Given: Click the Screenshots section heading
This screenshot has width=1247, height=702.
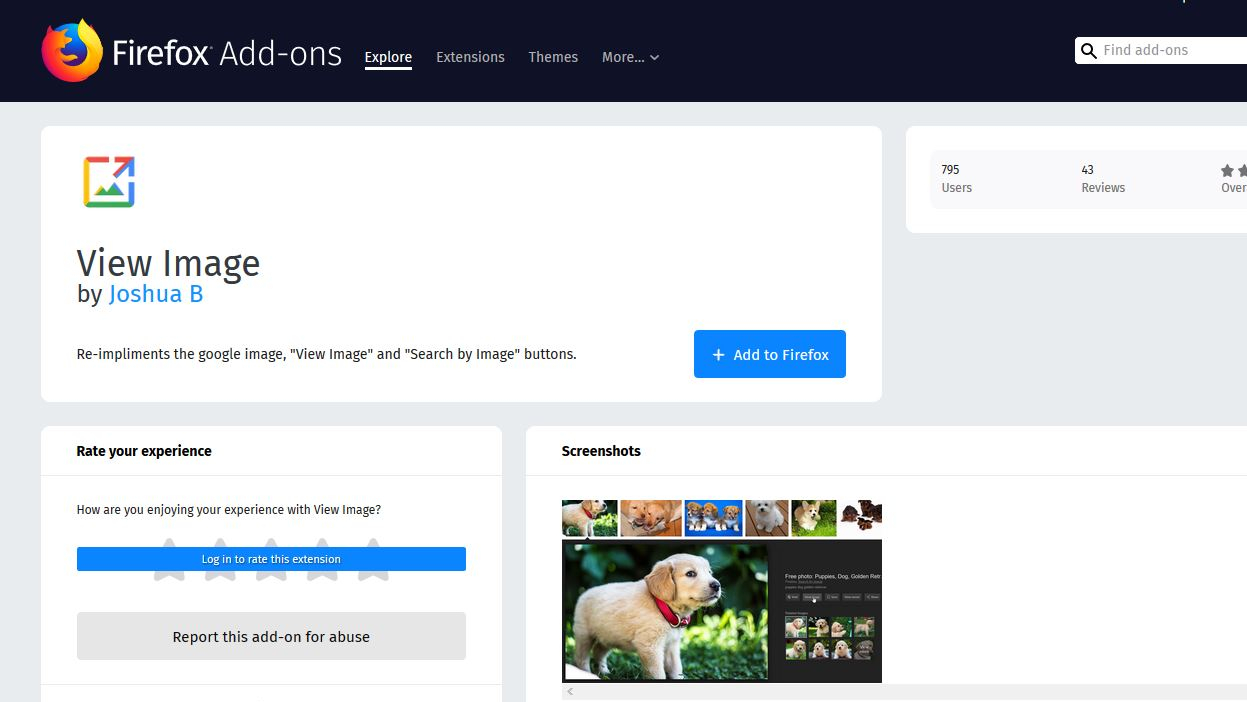Looking at the screenshot, I should [x=601, y=451].
